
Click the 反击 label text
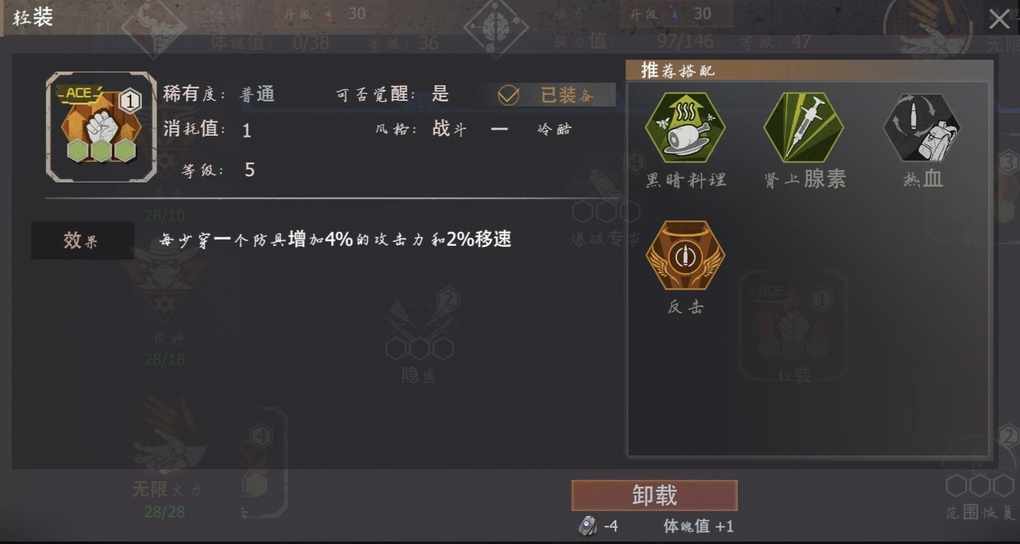pyautogui.click(x=685, y=307)
